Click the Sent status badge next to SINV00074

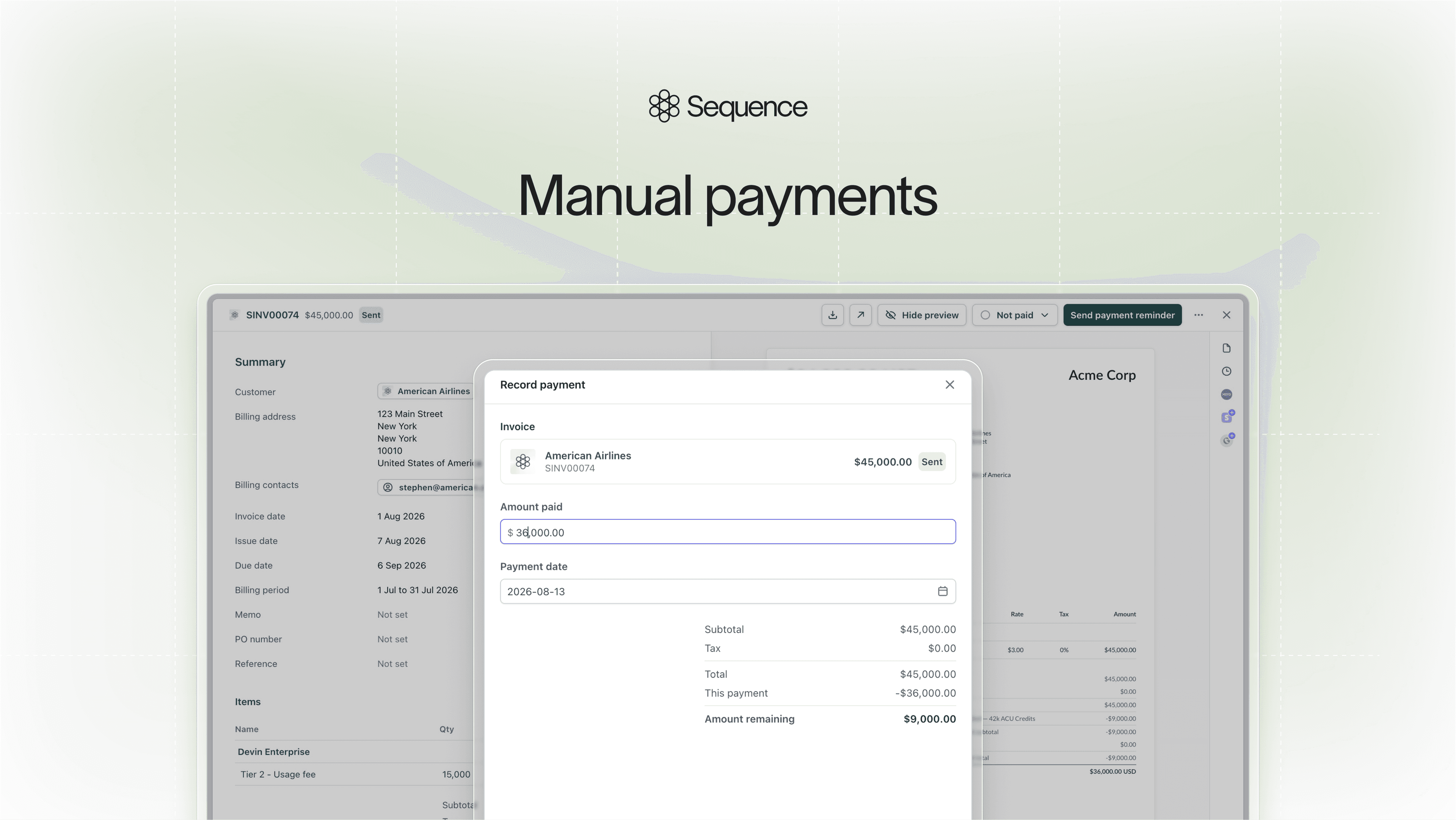[x=371, y=315]
